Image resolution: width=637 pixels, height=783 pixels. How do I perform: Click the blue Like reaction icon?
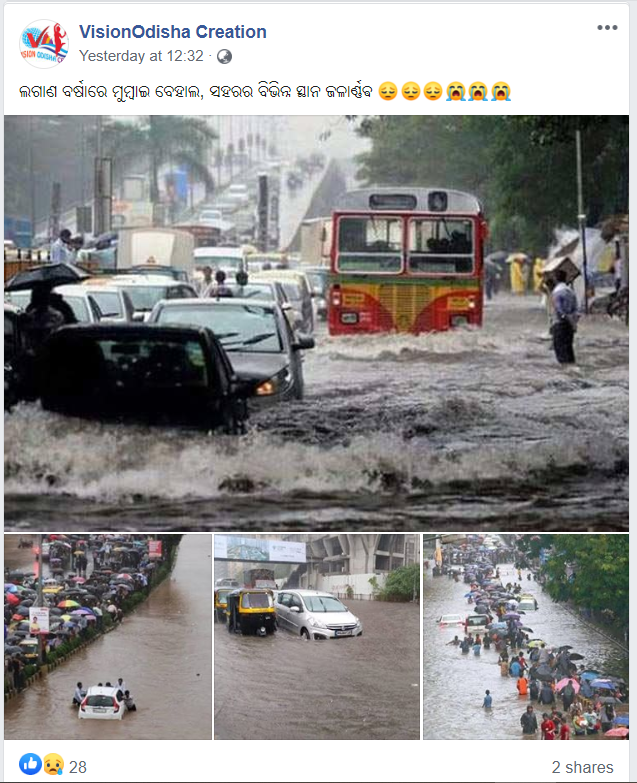(x=30, y=764)
